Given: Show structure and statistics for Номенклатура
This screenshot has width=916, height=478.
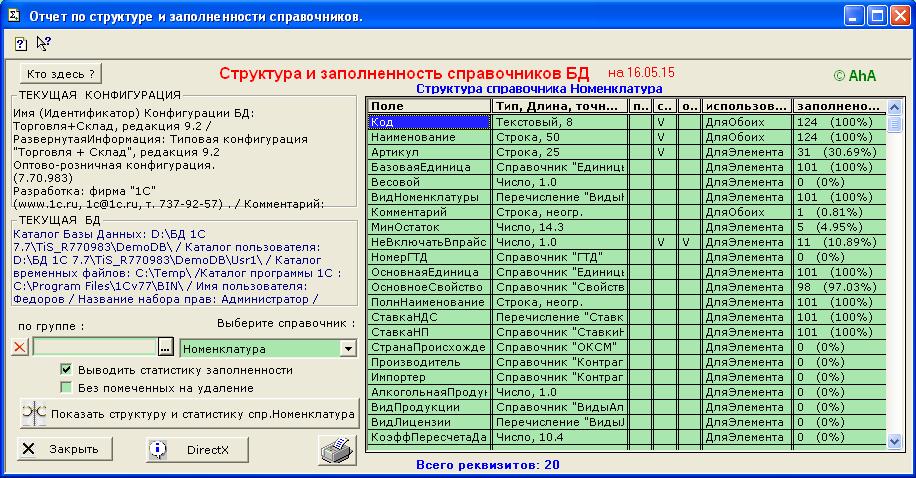Looking at the screenshot, I should [x=189, y=414].
